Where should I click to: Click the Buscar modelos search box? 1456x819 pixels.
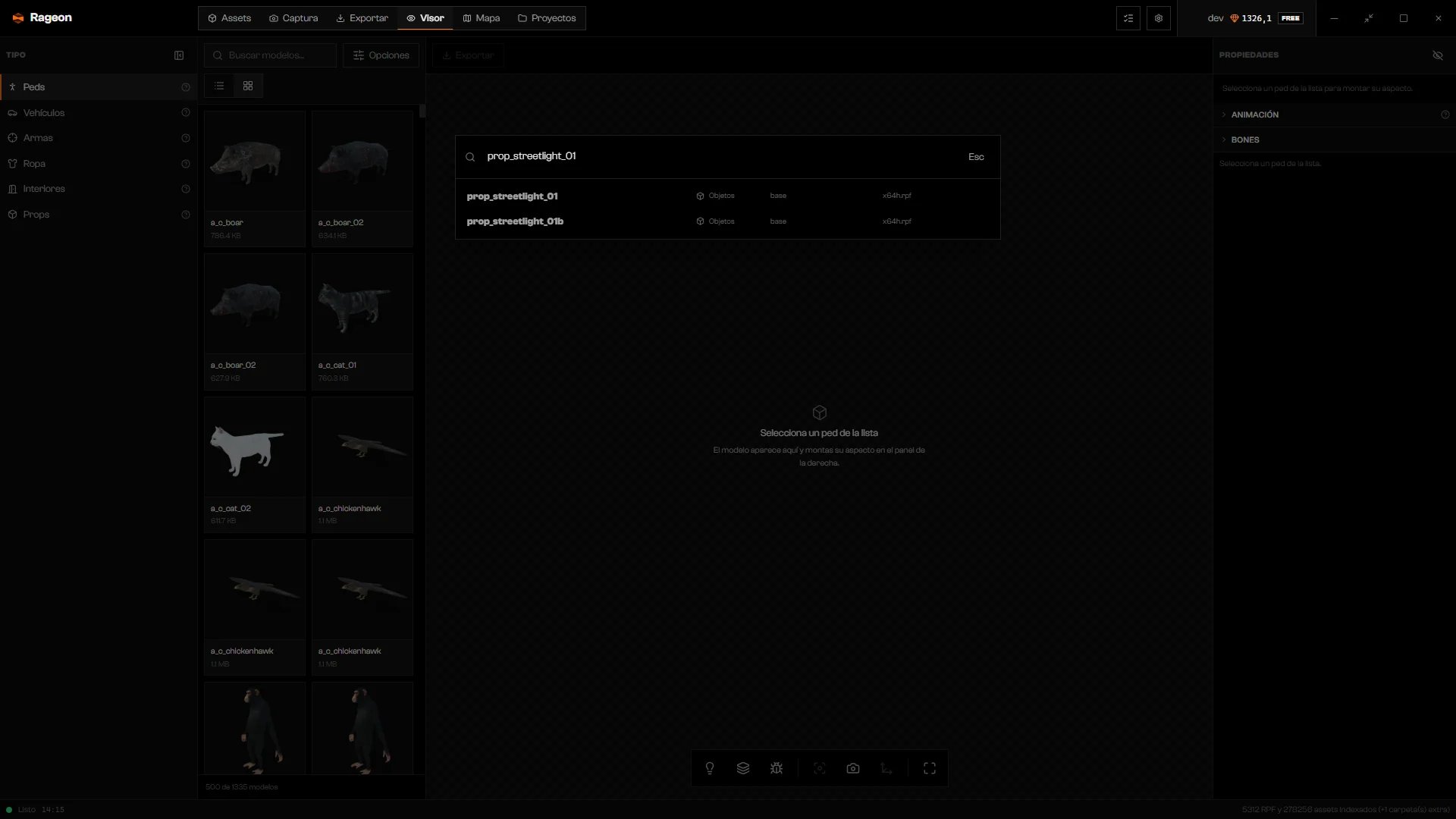pyautogui.click(x=270, y=55)
